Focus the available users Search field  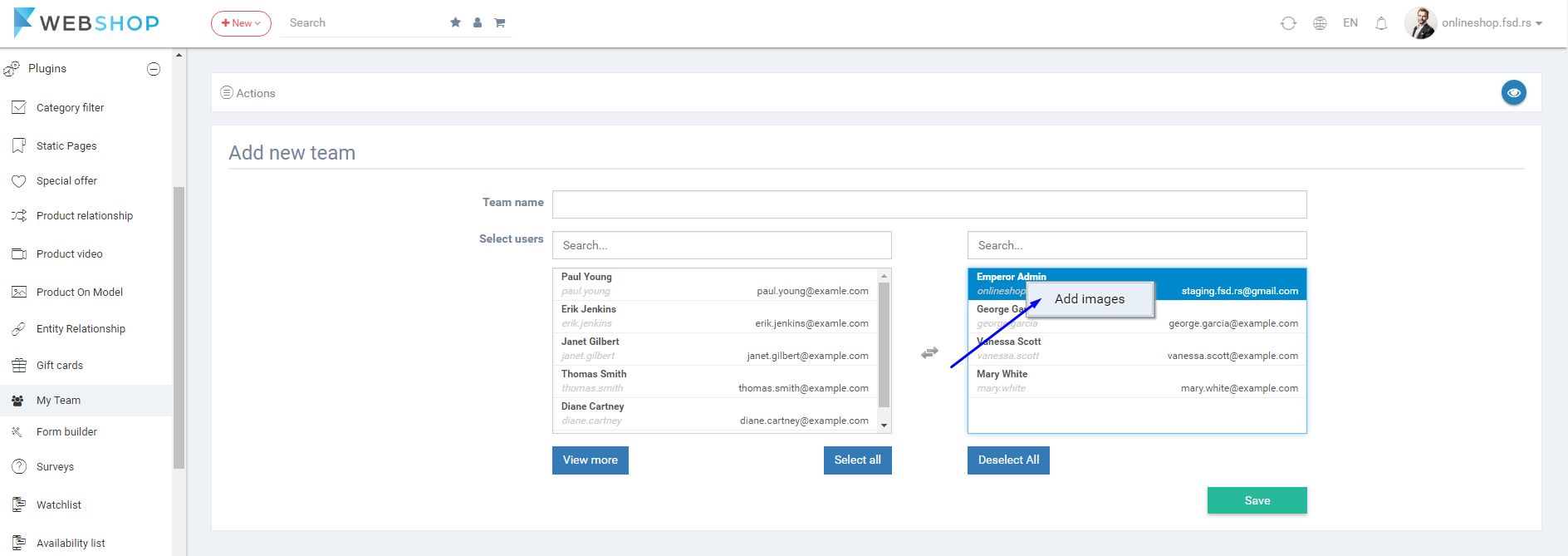722,245
